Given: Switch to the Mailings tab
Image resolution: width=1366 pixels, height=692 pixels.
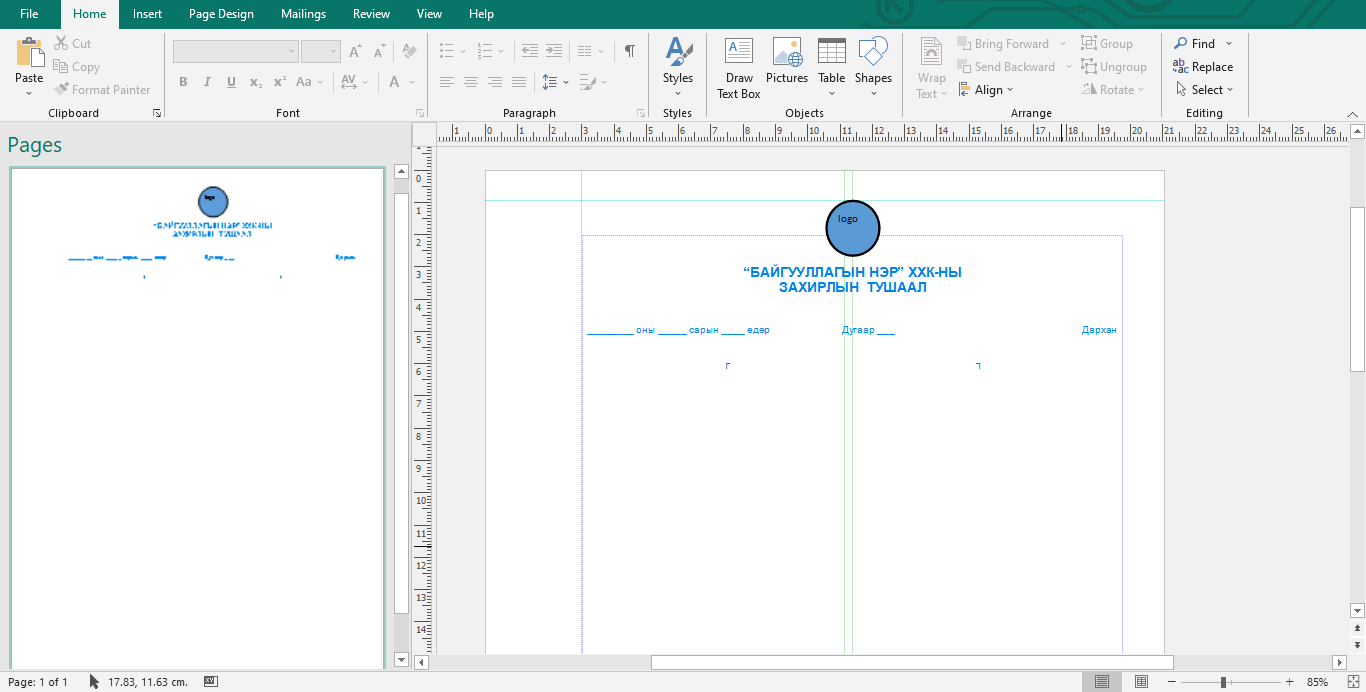Looking at the screenshot, I should pos(303,14).
